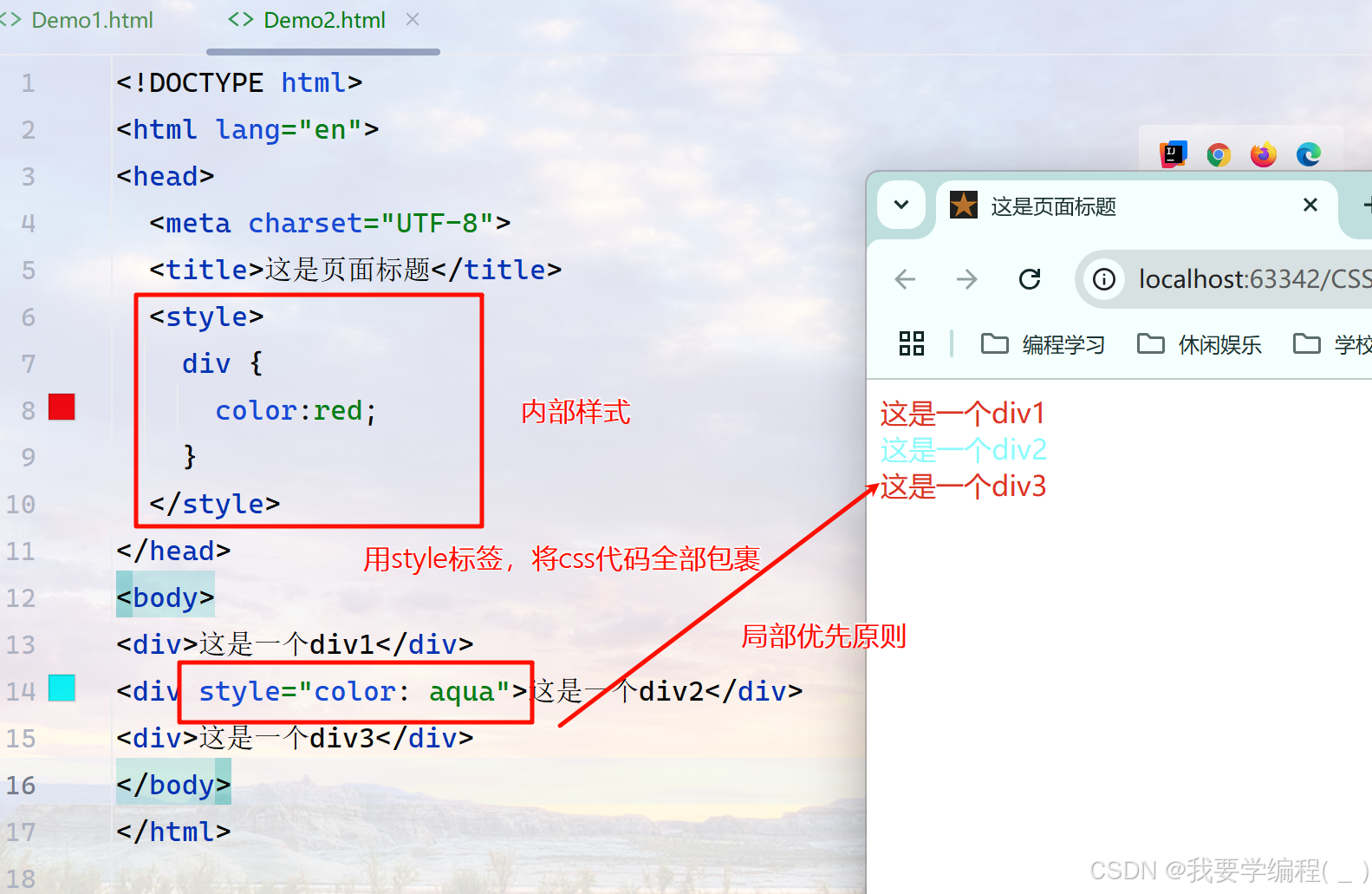Select the 这是页面标题 browser tab

pos(1137,206)
